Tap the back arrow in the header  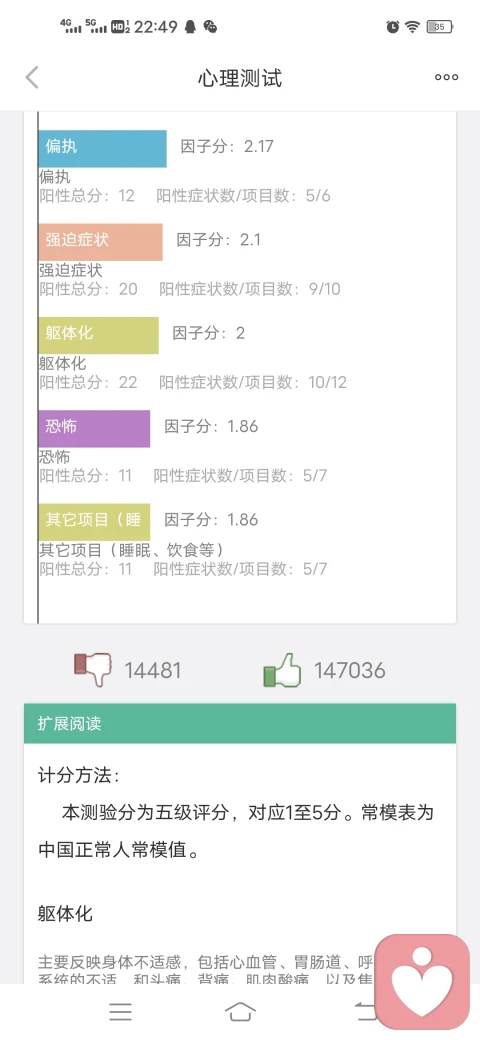pos(32,78)
